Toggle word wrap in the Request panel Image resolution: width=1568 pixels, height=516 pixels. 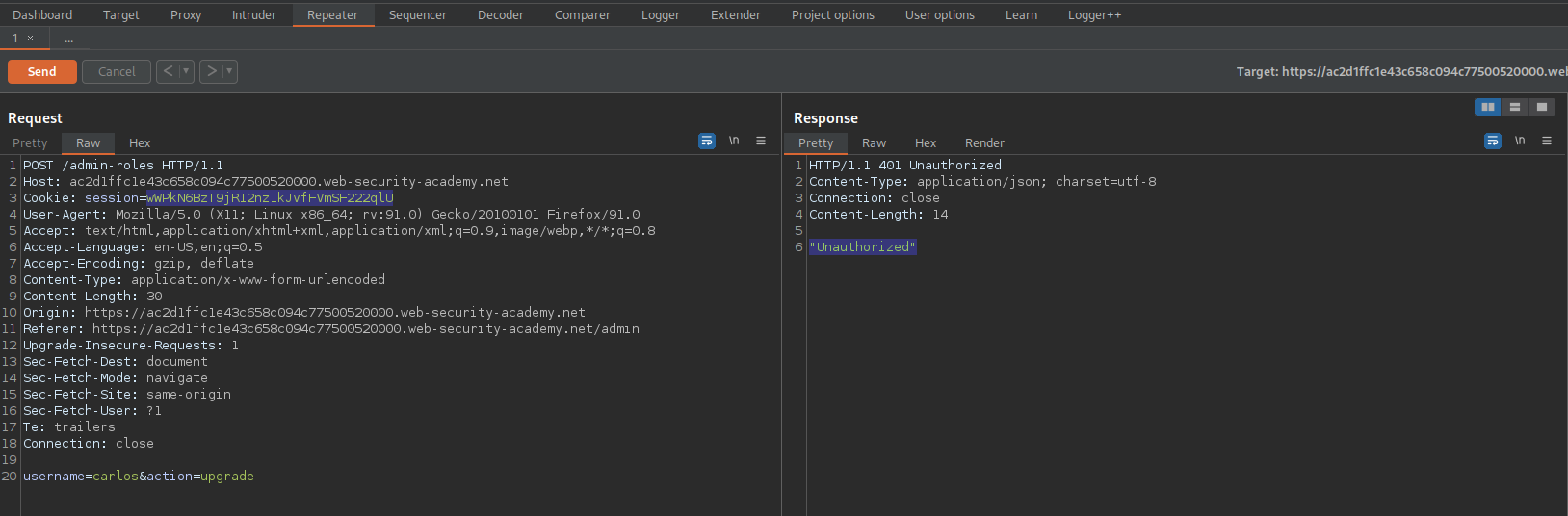click(x=707, y=141)
